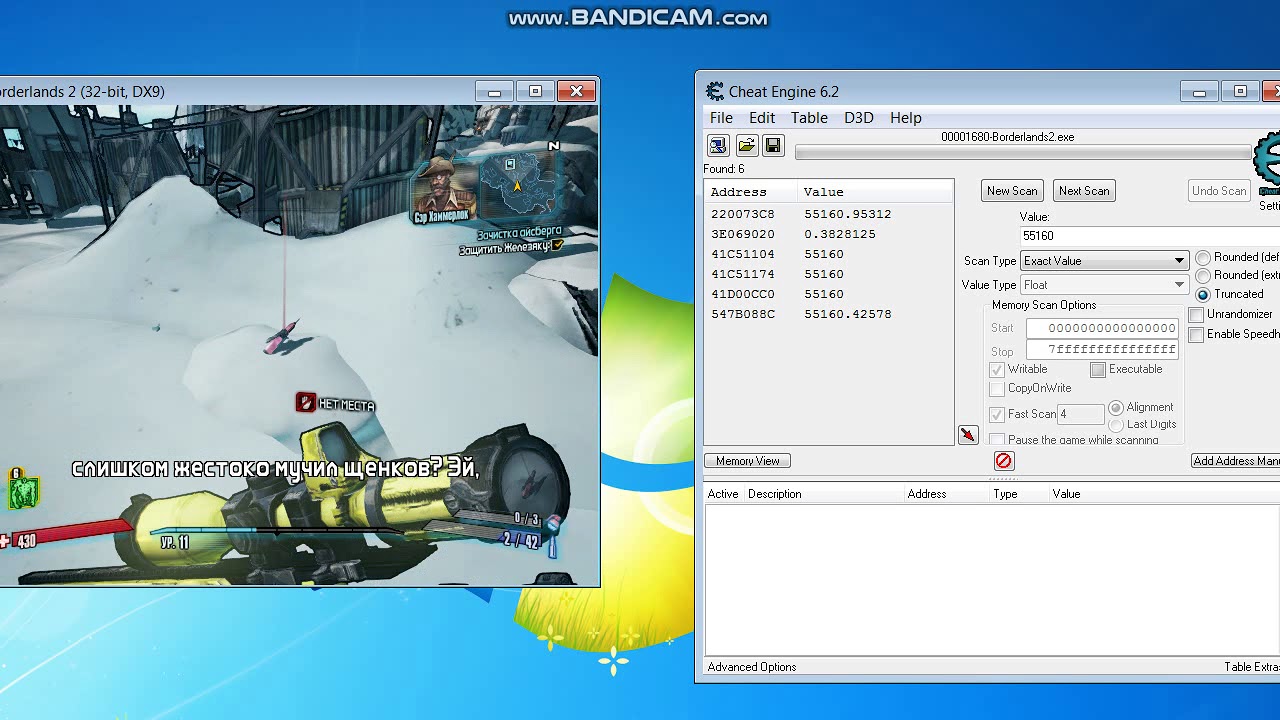Open the Help menu
The image size is (1280, 720).
coord(906,118)
